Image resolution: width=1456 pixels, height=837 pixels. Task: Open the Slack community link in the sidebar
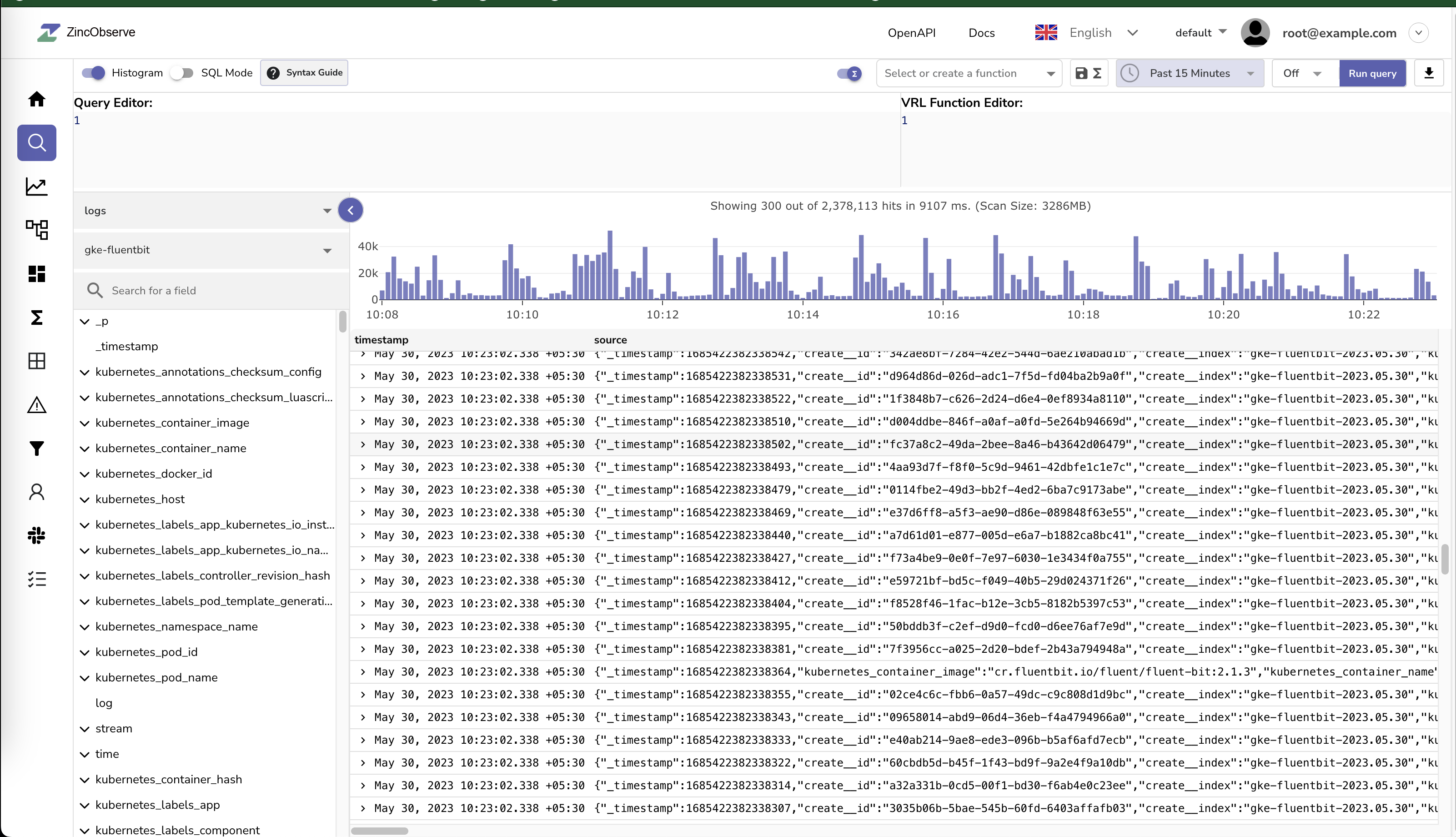pos(36,535)
